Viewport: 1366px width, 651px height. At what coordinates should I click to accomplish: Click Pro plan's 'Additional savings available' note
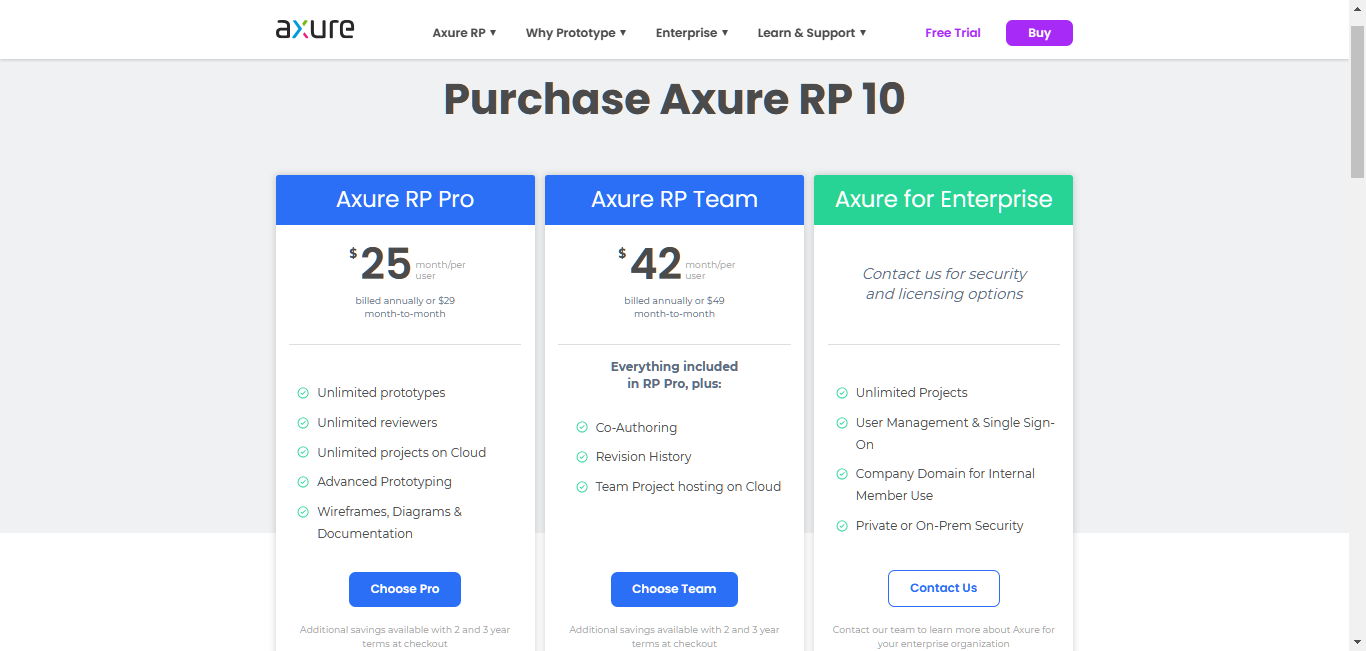(405, 637)
